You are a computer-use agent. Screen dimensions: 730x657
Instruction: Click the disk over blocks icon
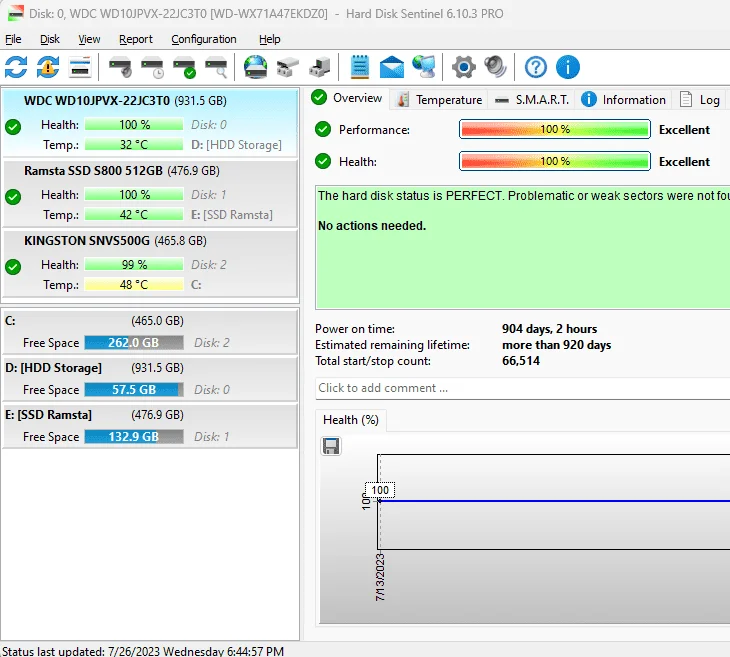click(288, 67)
